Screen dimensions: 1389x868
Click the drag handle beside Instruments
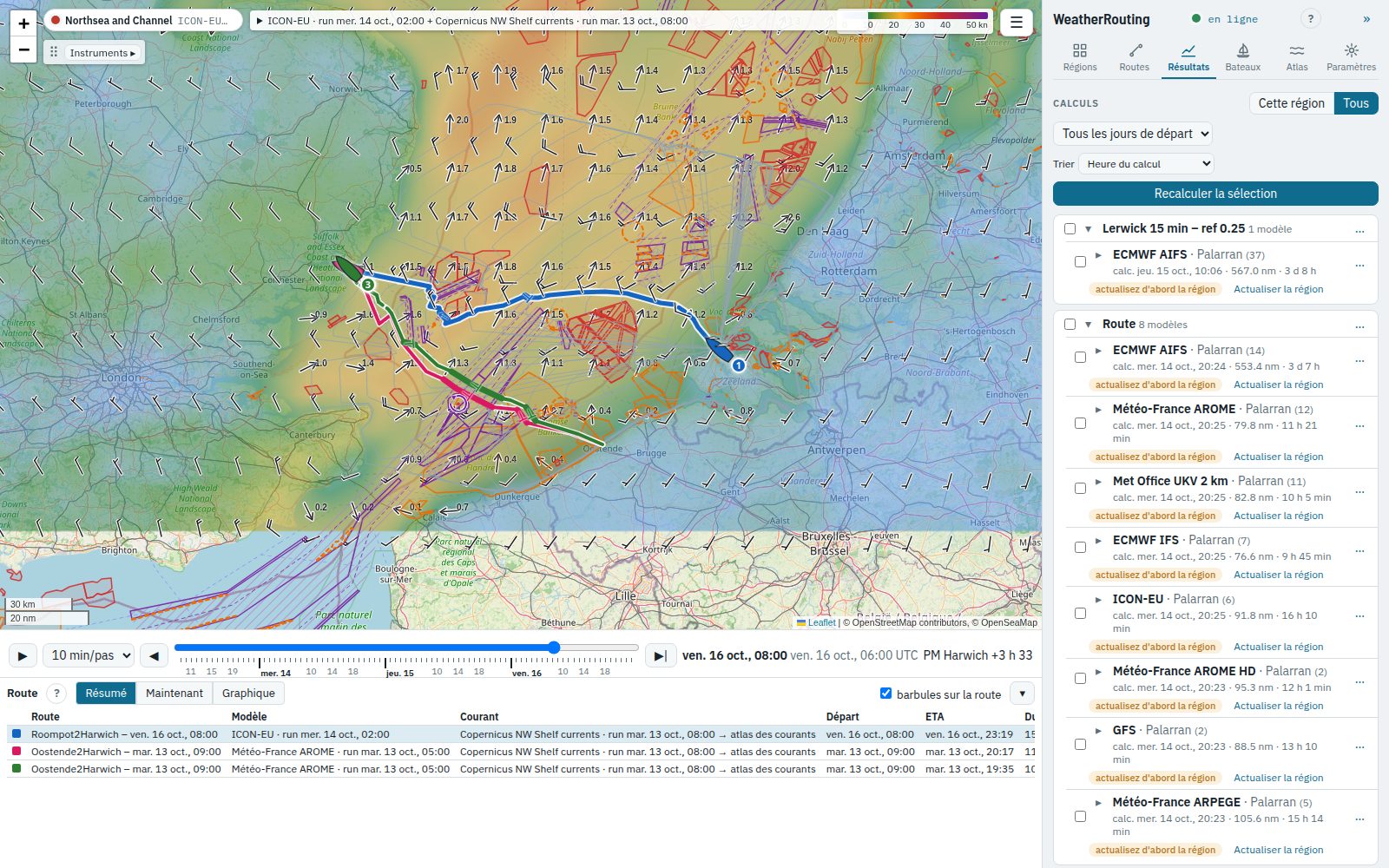coord(54,53)
